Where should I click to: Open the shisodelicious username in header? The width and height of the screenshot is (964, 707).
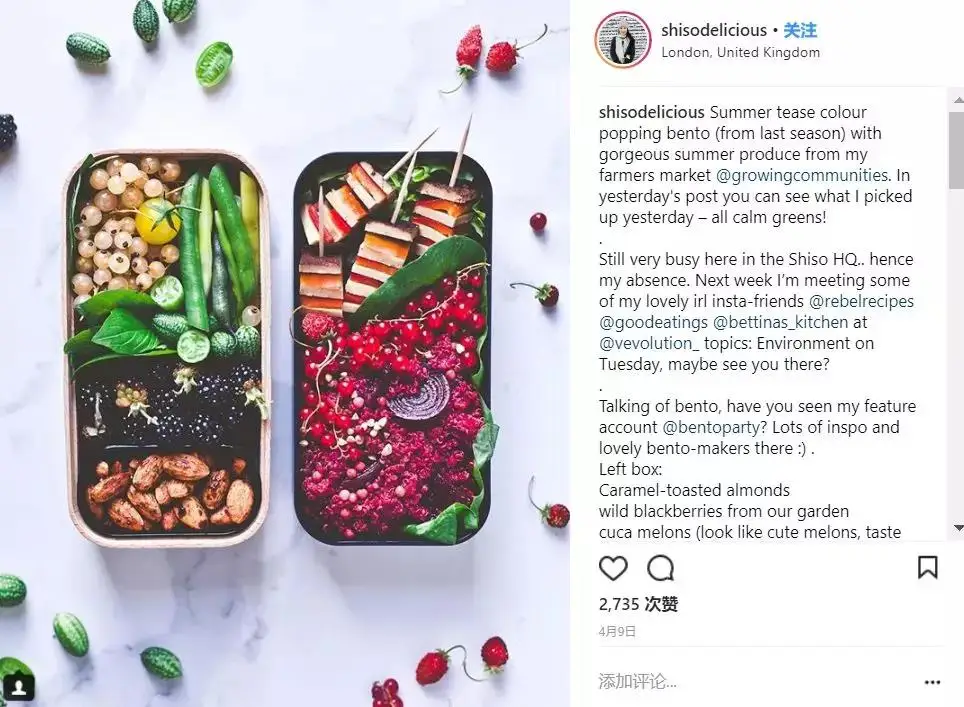714,30
